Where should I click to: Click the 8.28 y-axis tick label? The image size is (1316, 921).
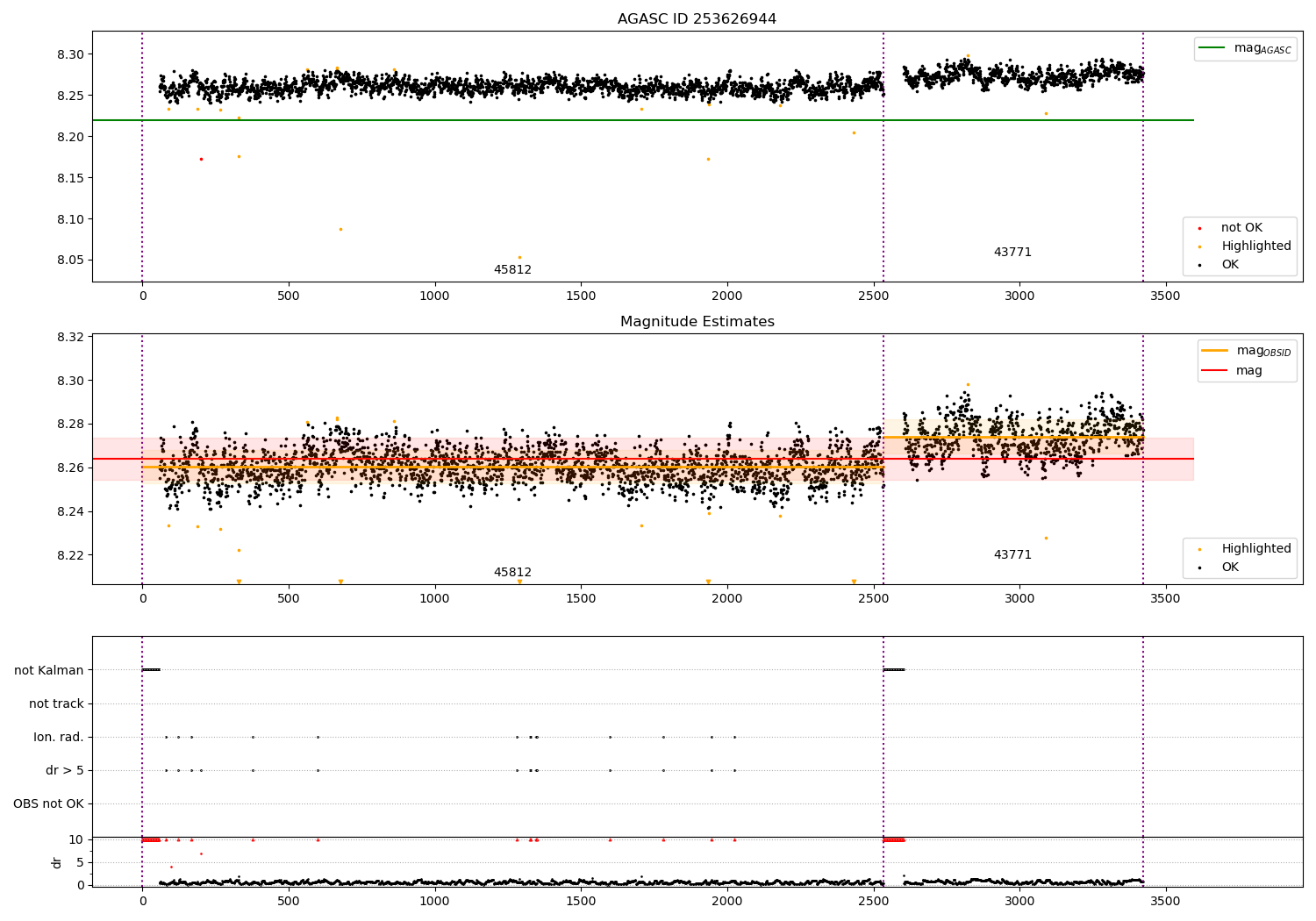pos(70,424)
